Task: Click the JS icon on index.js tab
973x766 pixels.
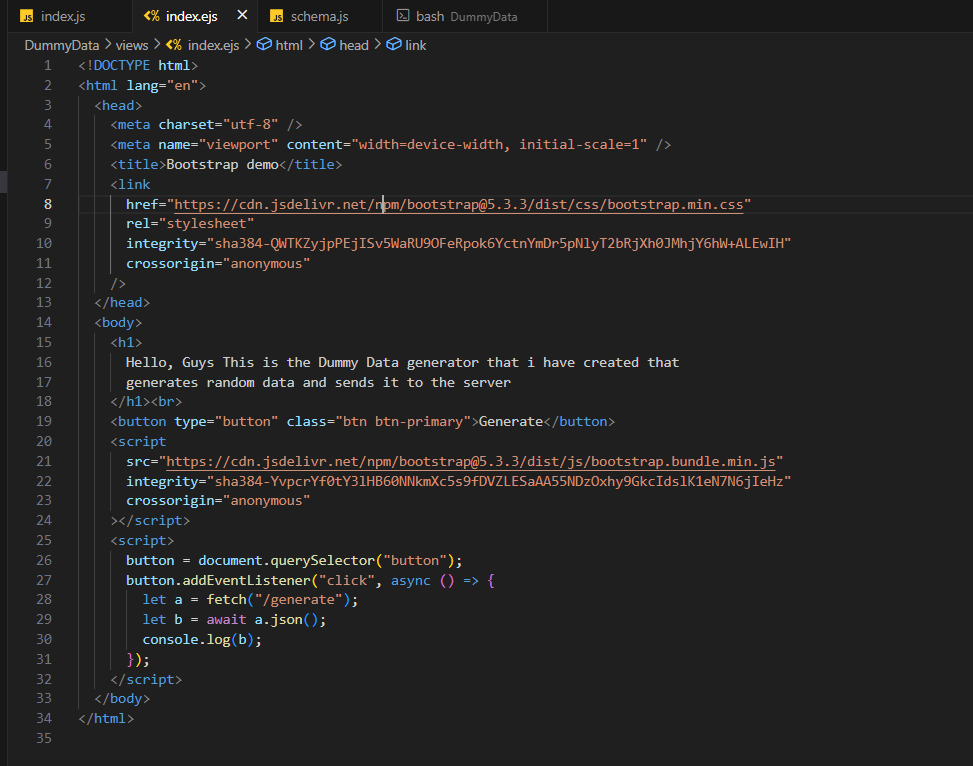Action: click(x=27, y=17)
